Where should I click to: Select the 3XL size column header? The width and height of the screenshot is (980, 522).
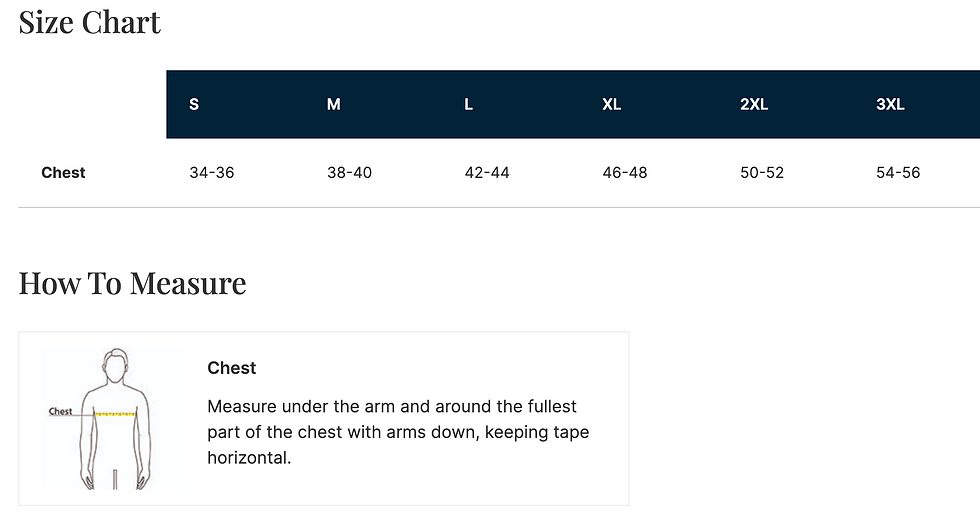pyautogui.click(x=890, y=104)
